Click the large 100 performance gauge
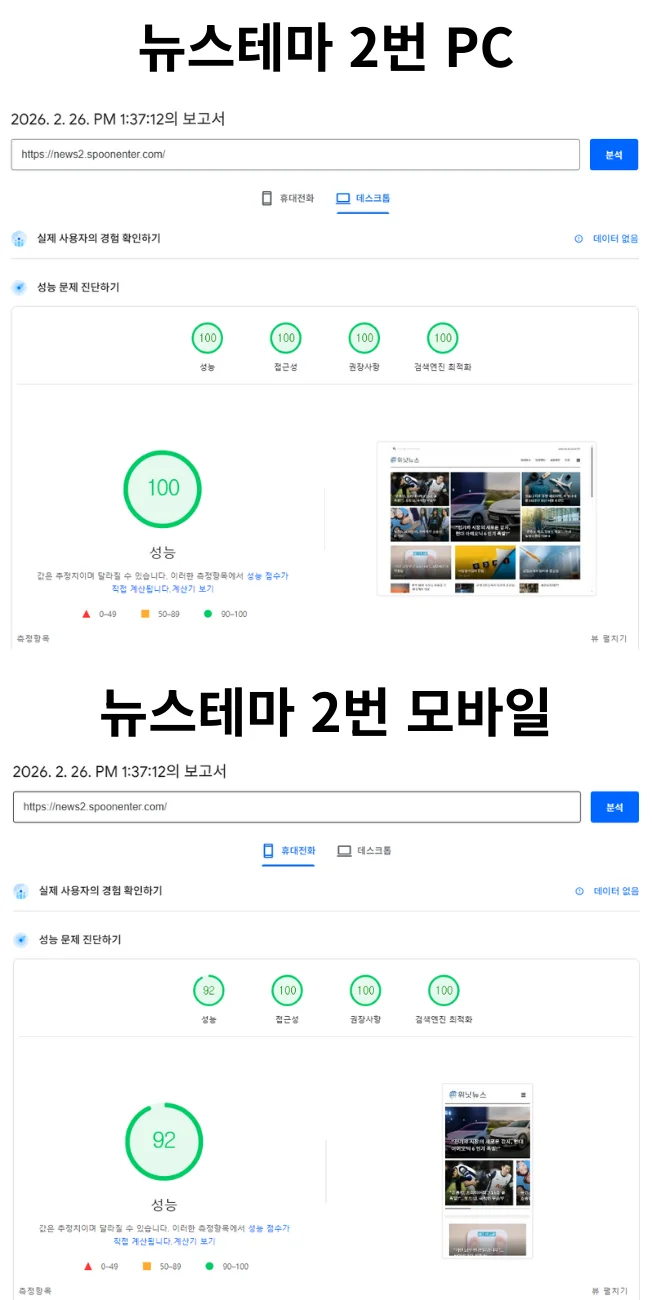The width and height of the screenshot is (652, 1300). click(163, 488)
